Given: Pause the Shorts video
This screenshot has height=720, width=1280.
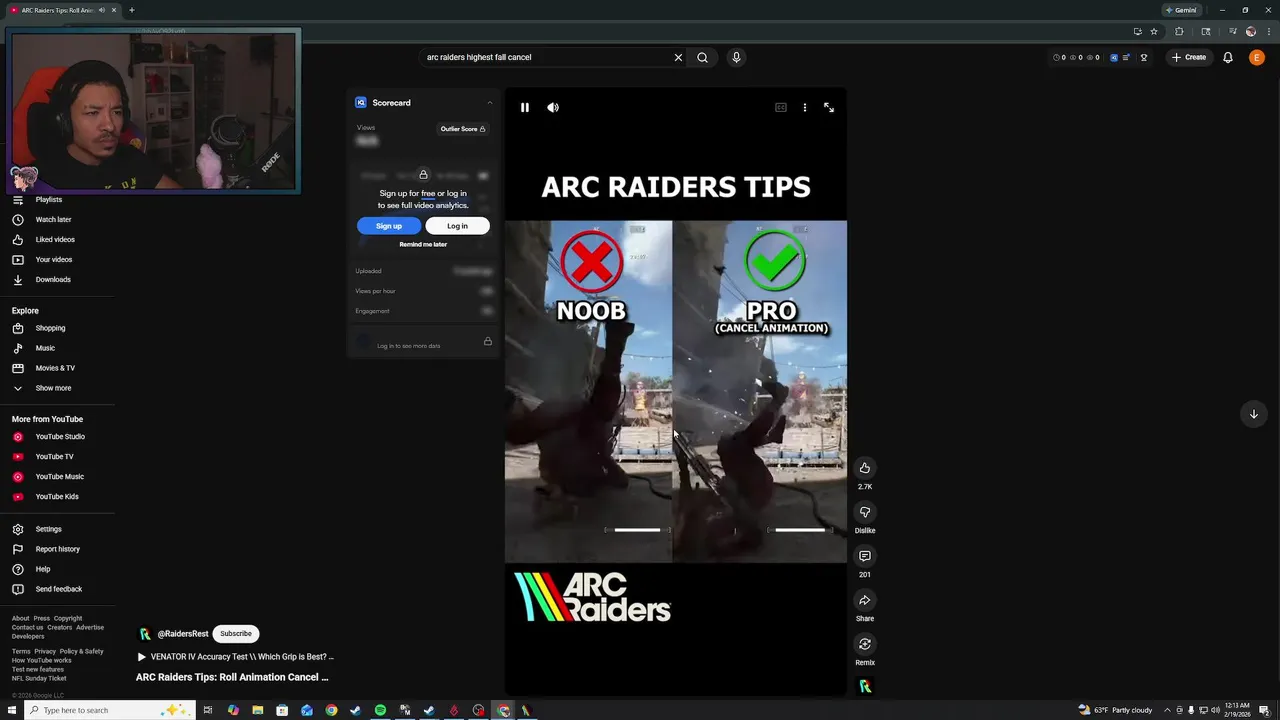Looking at the screenshot, I should 525,107.
